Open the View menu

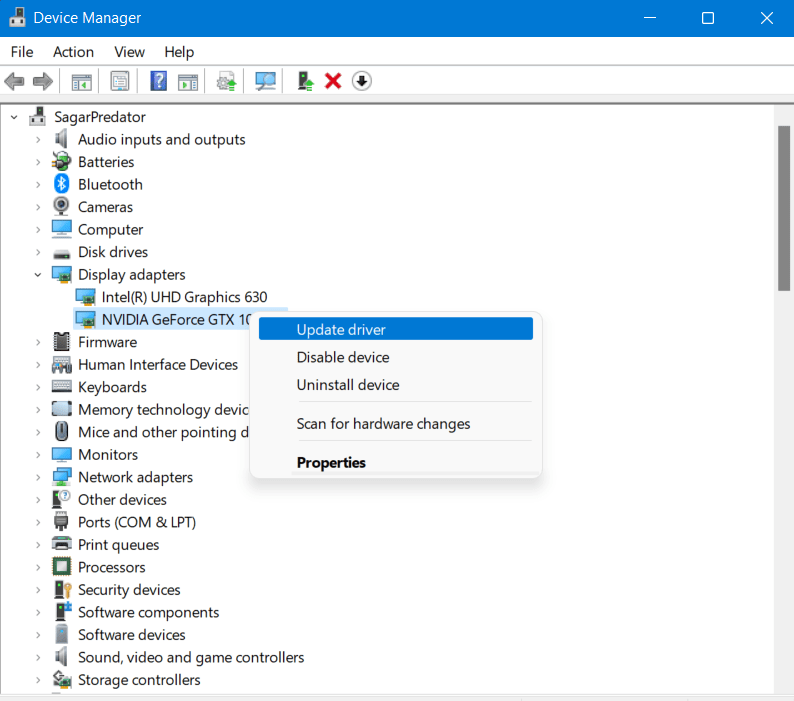coord(129,52)
